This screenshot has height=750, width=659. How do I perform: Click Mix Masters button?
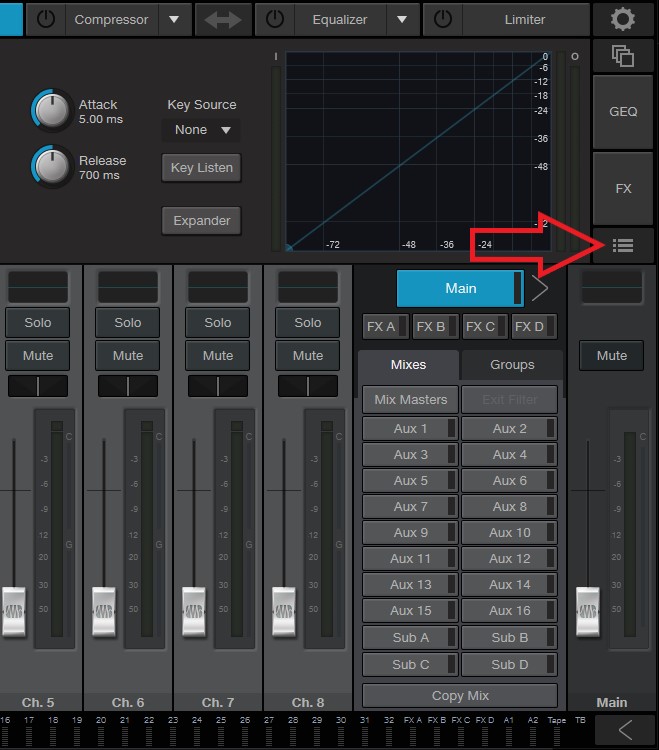(410, 400)
